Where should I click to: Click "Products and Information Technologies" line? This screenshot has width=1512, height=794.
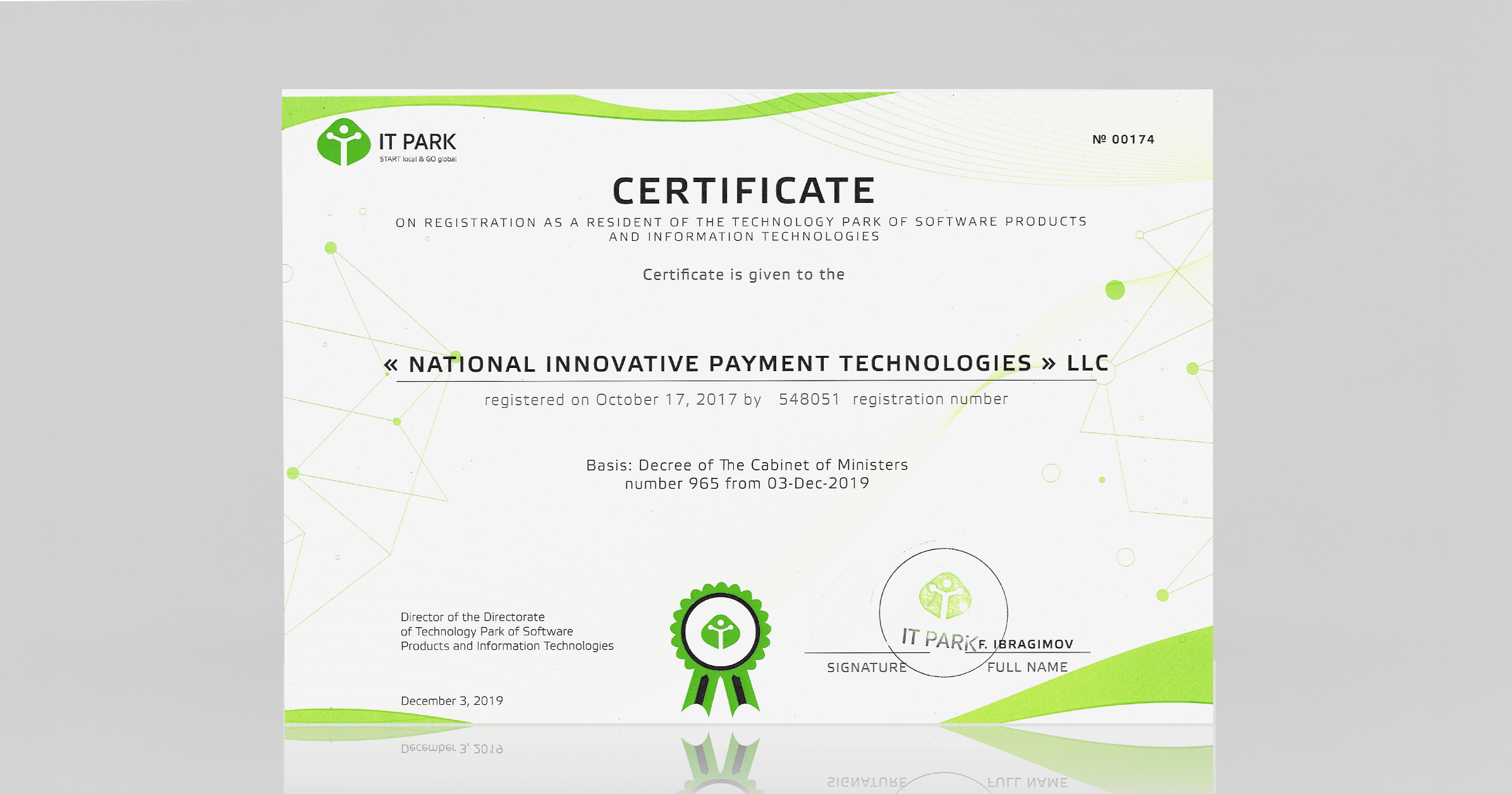tap(507, 646)
